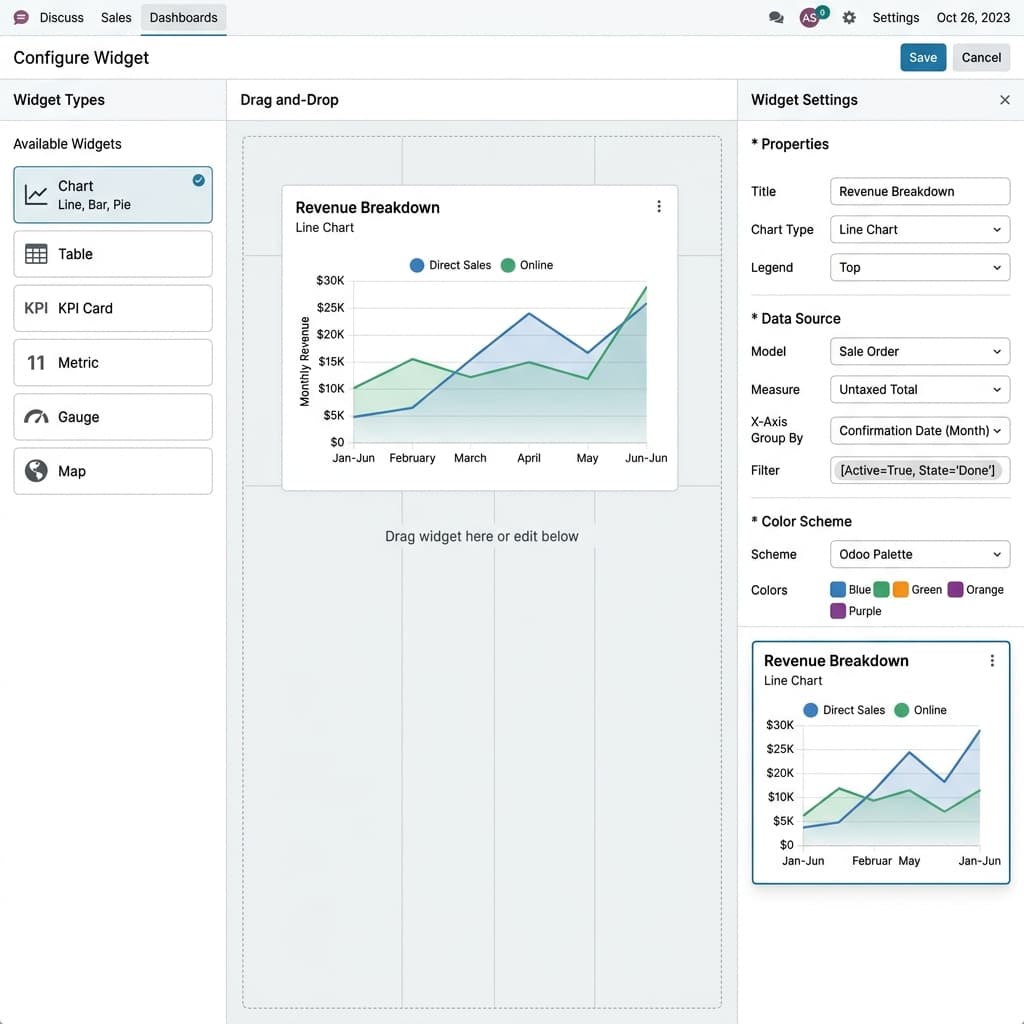
Task: Go to the Sales menu
Action: (x=116, y=18)
